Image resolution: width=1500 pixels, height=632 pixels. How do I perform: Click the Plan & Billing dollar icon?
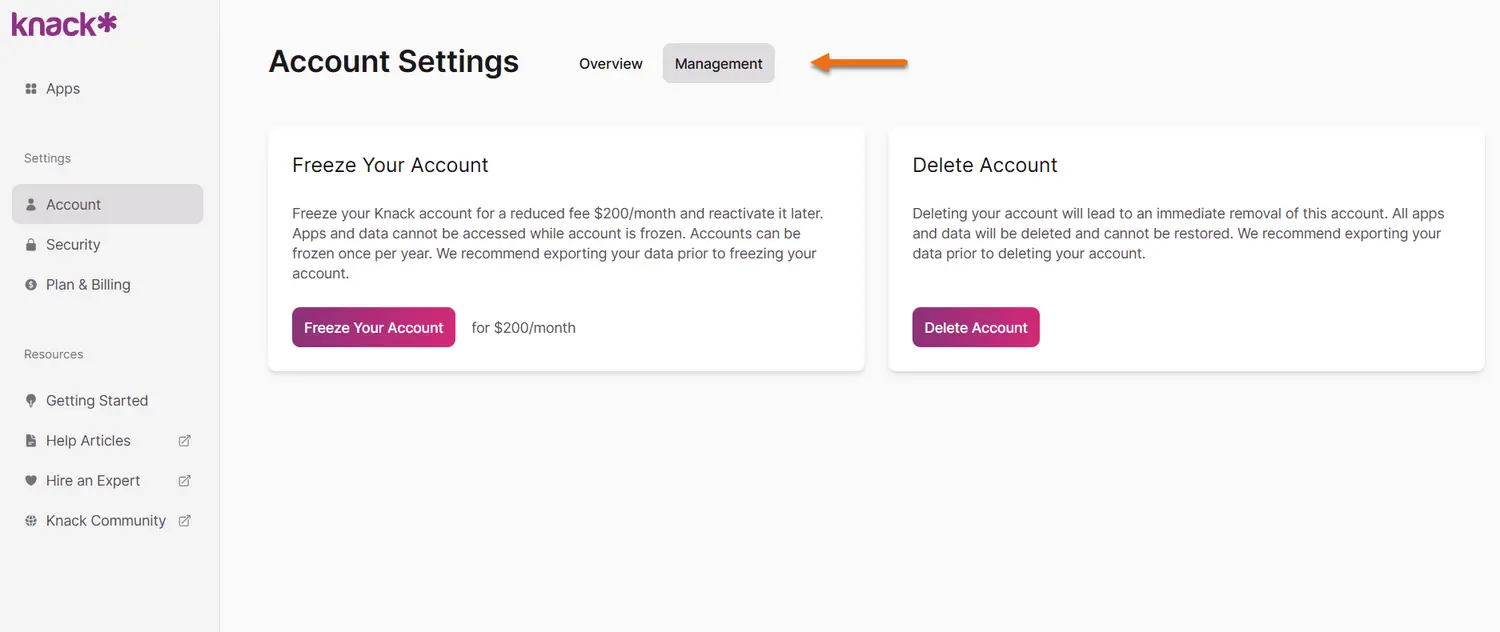point(31,285)
